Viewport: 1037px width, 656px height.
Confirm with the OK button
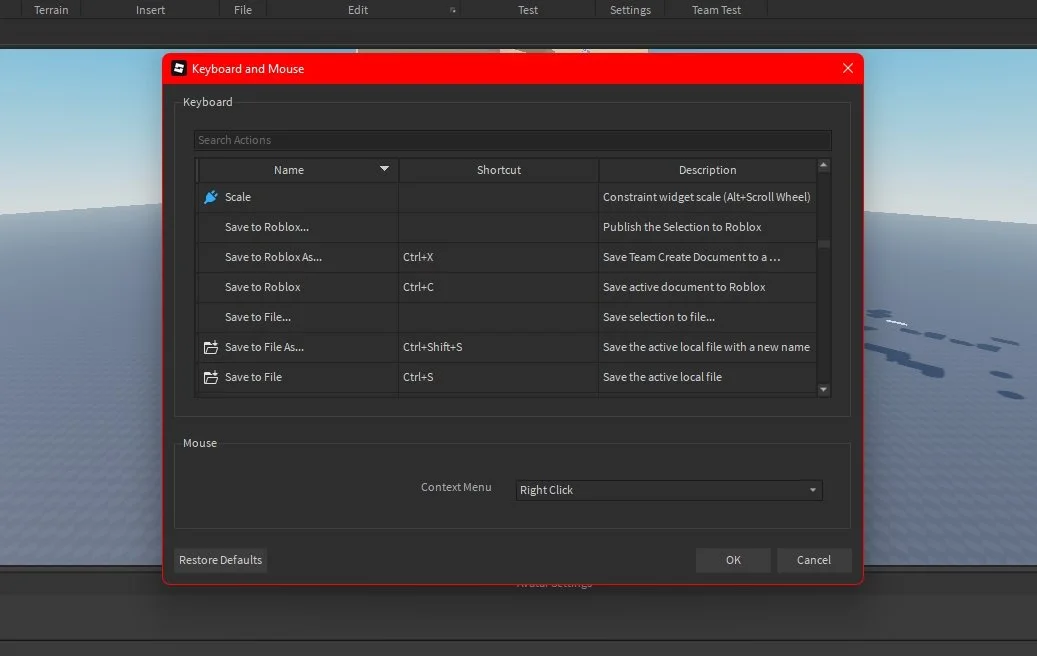click(733, 560)
